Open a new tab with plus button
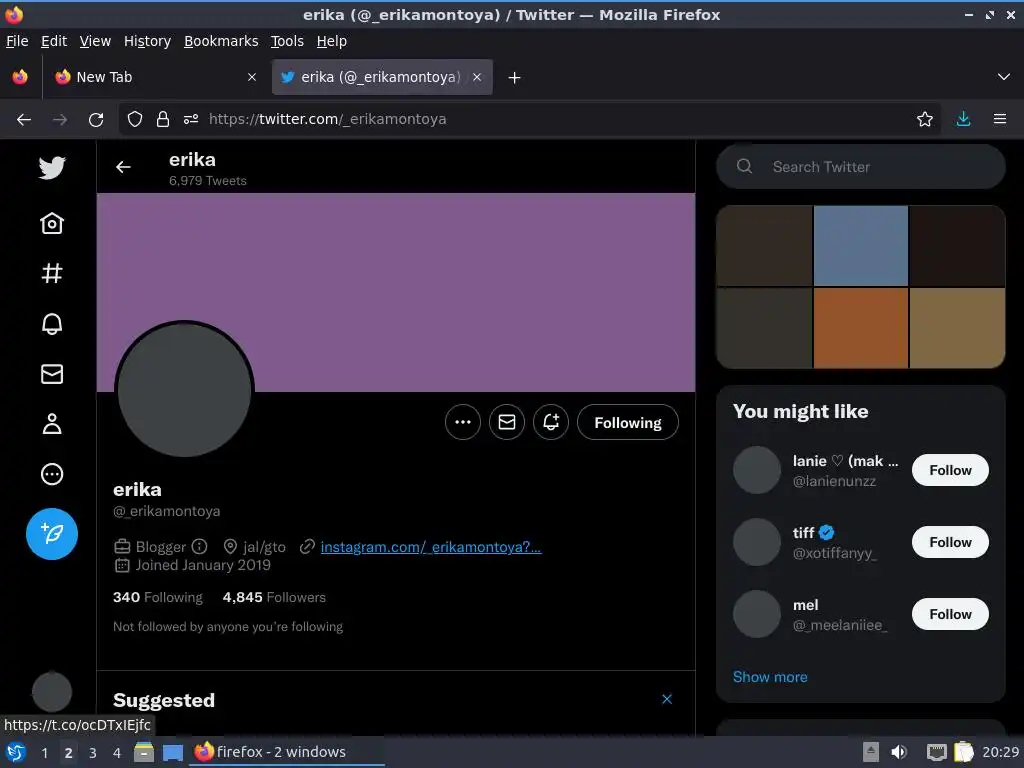1024x768 pixels. 515,78
